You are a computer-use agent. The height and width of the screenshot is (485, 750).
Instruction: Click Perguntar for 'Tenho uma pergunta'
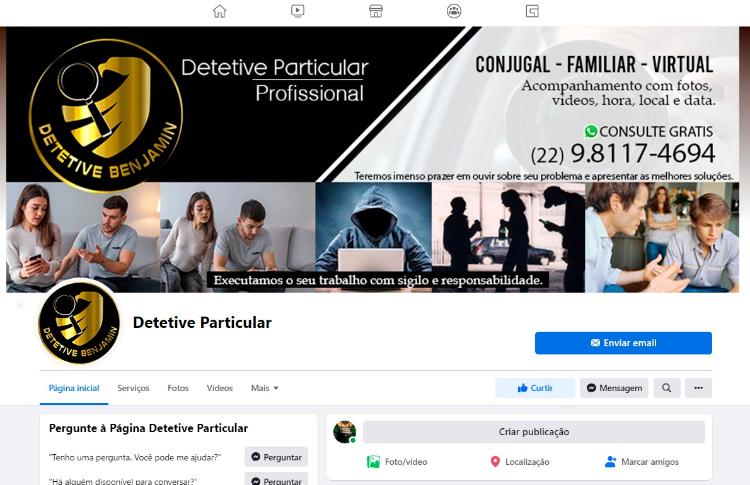[276, 457]
